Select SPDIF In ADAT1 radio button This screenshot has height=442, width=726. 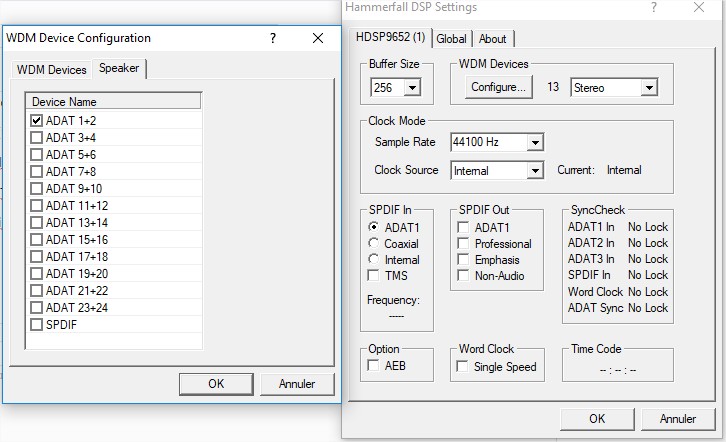pyautogui.click(x=373, y=227)
